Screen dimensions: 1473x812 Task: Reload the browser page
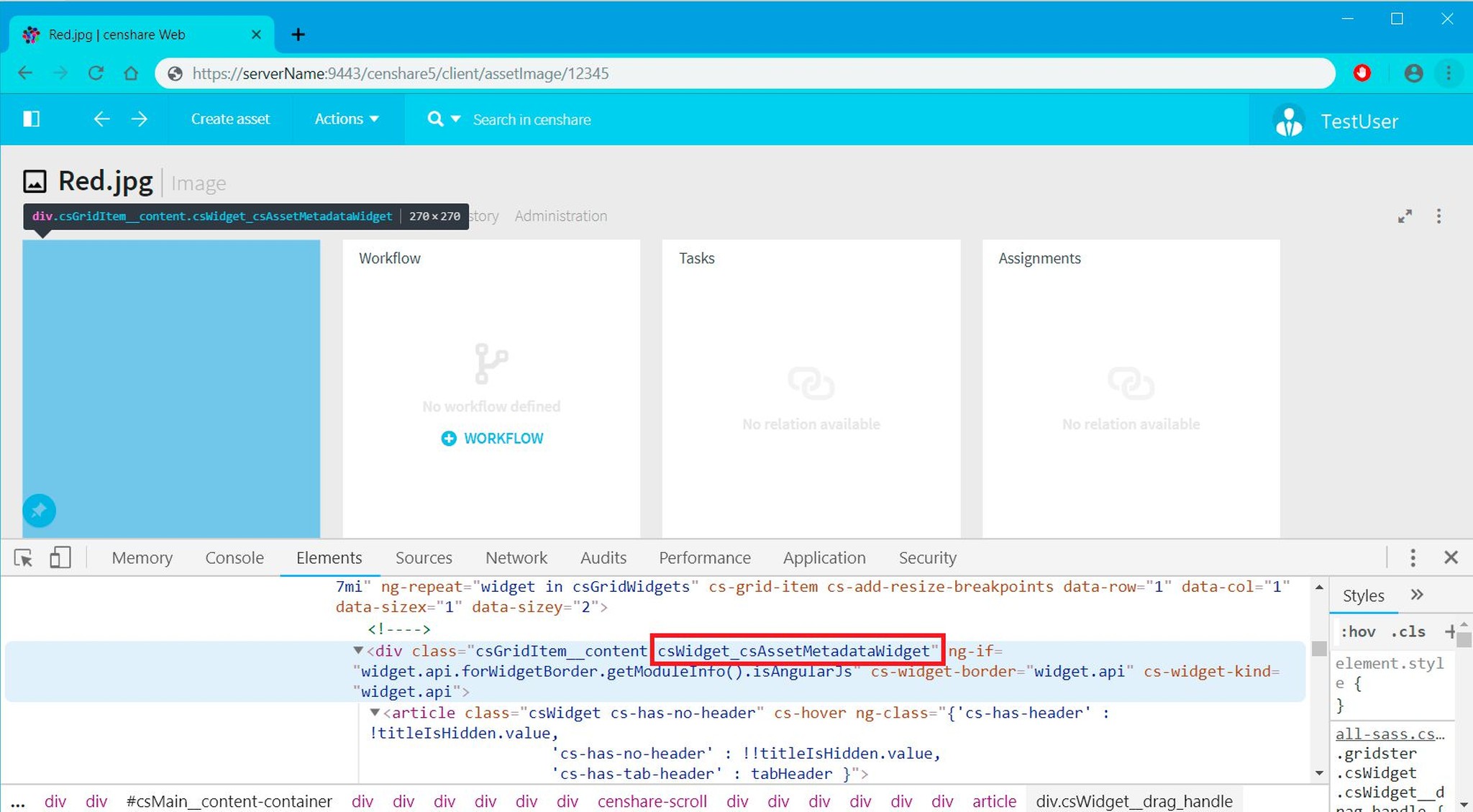pyautogui.click(x=96, y=73)
